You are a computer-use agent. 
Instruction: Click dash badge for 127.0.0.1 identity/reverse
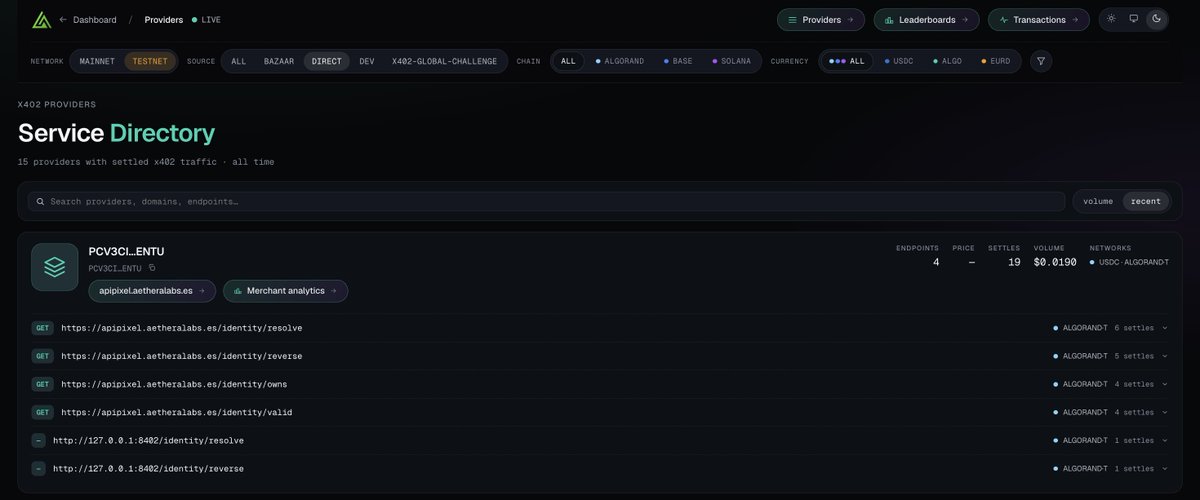point(39,468)
